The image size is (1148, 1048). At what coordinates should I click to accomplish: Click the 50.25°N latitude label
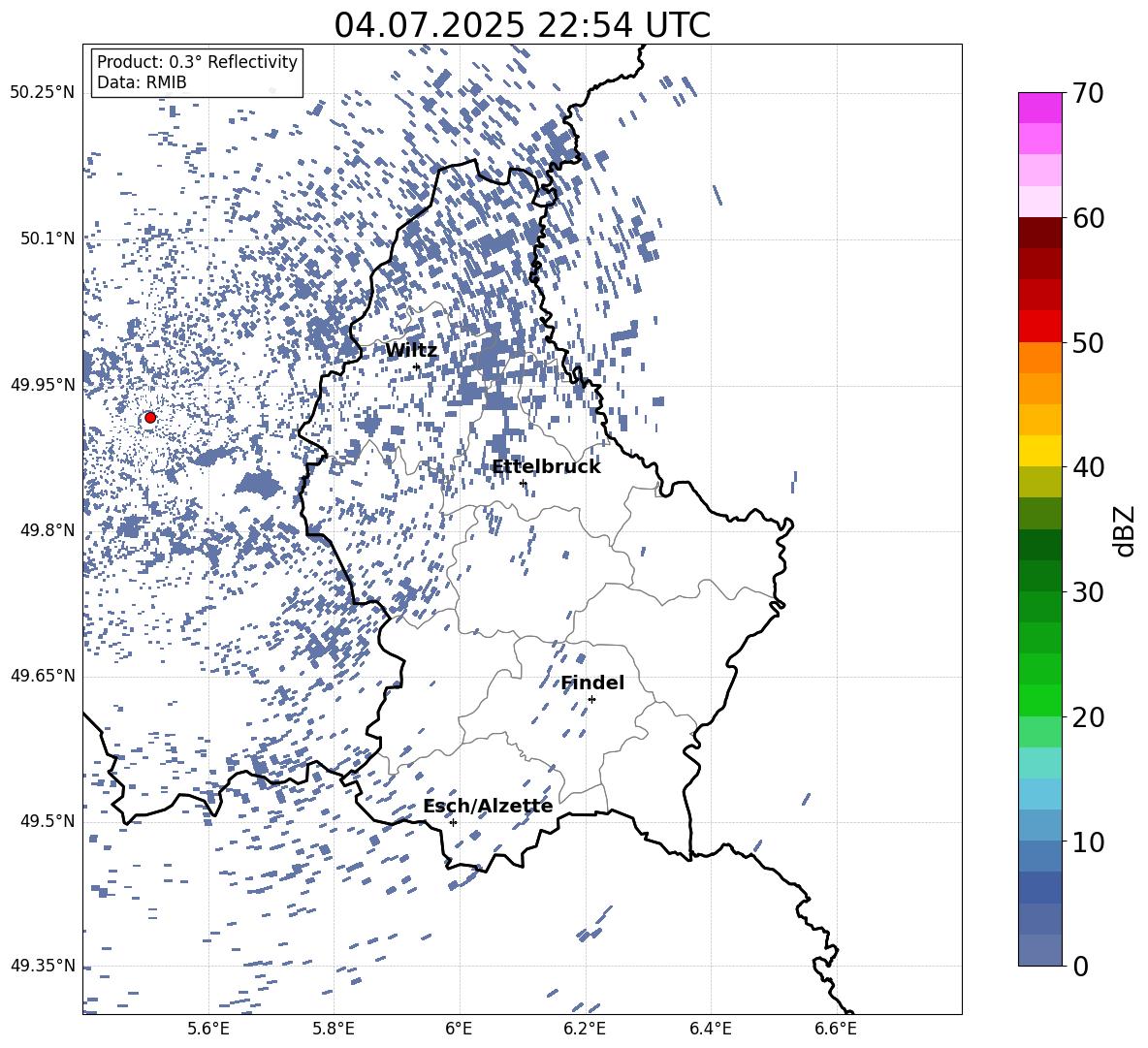(x=44, y=93)
